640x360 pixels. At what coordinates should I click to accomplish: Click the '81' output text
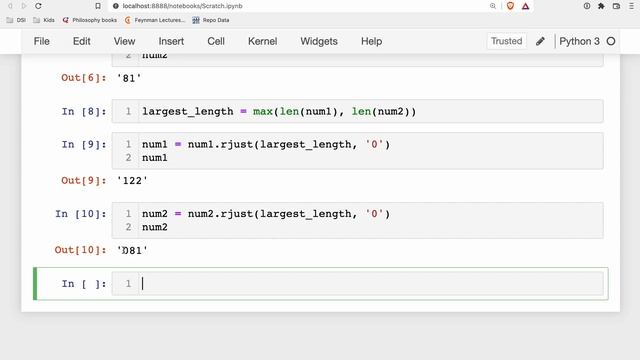coord(129,78)
